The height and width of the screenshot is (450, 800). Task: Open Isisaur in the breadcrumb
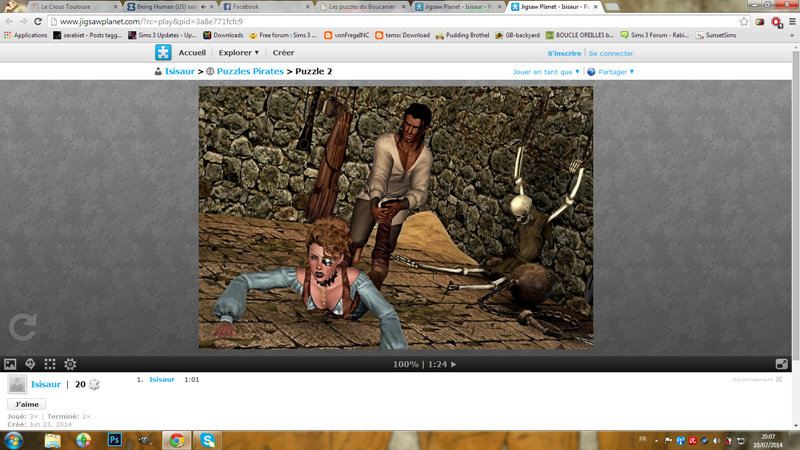tap(180, 71)
